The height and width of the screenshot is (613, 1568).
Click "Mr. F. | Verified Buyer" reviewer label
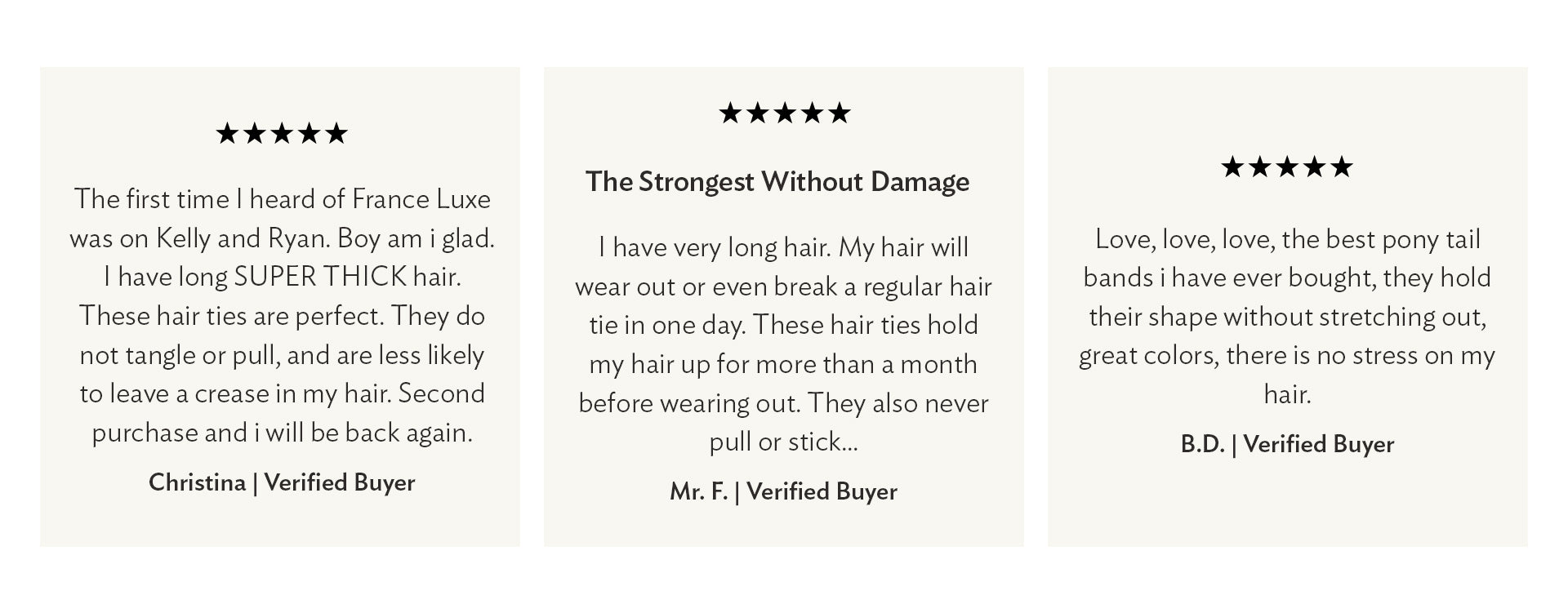coord(783,491)
